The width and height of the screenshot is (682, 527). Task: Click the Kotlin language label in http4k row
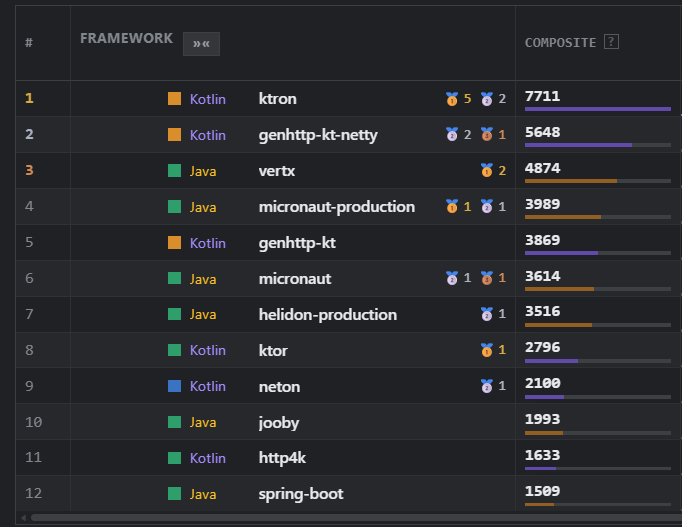point(207,458)
